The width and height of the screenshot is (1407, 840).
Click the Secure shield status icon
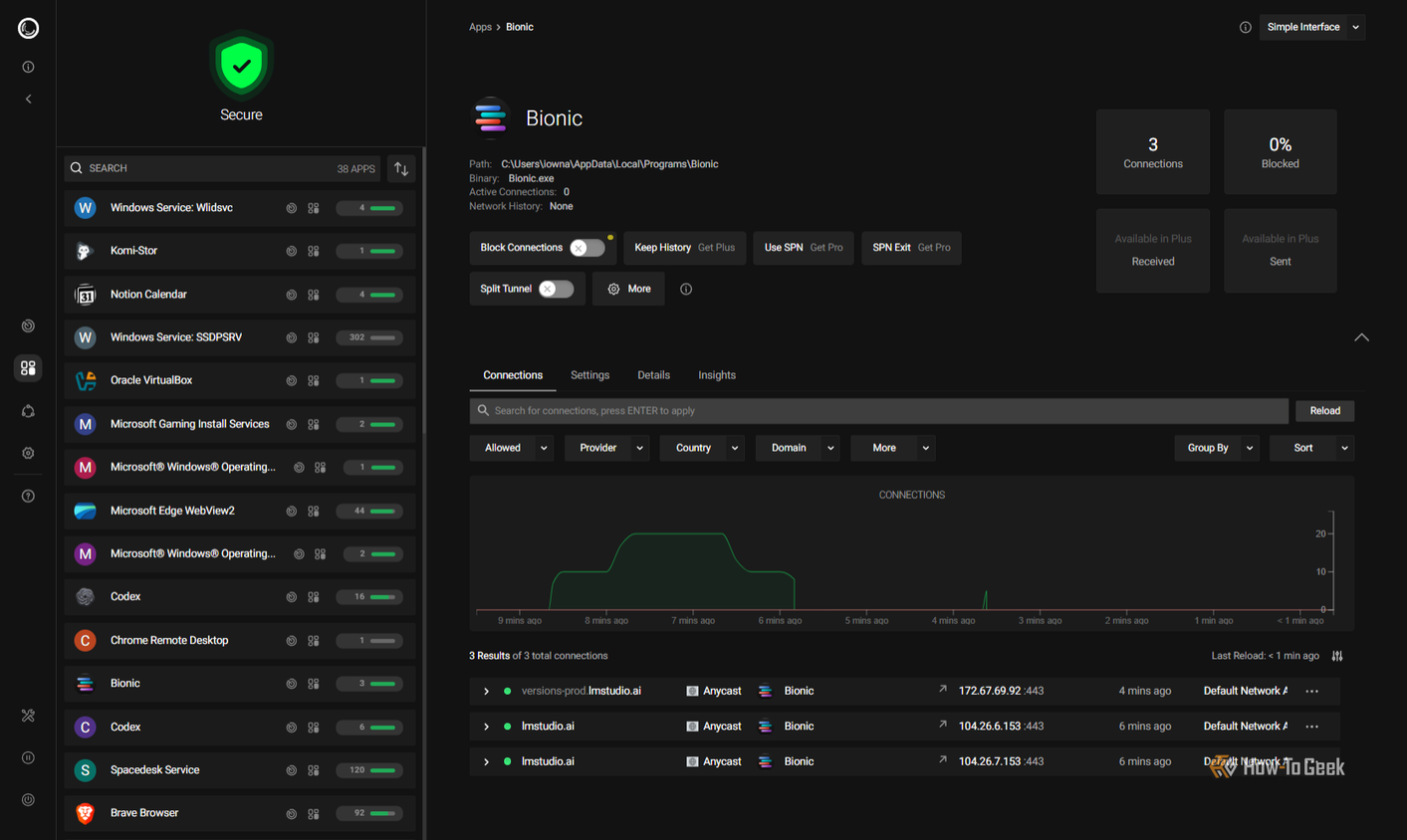[241, 65]
